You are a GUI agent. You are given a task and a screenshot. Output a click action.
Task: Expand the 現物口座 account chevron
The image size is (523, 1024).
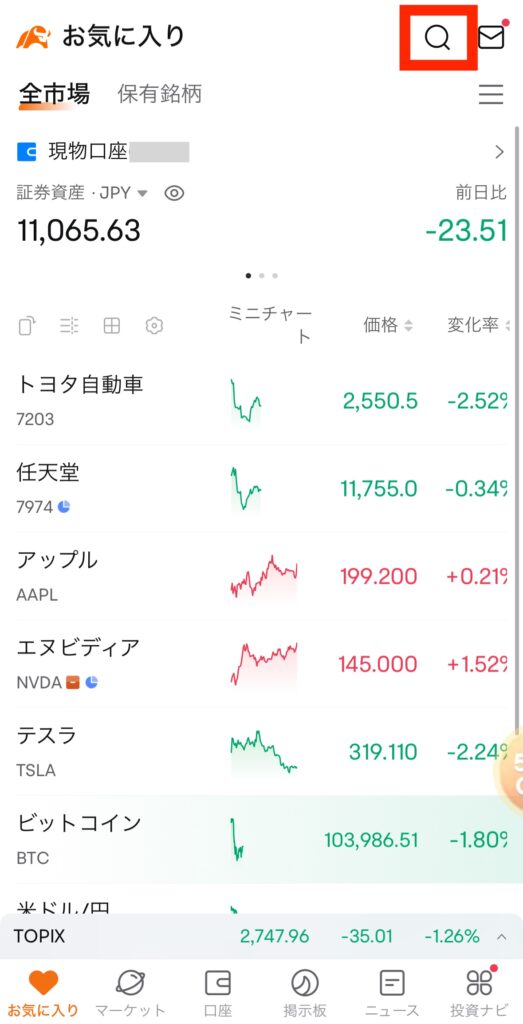coord(499,152)
